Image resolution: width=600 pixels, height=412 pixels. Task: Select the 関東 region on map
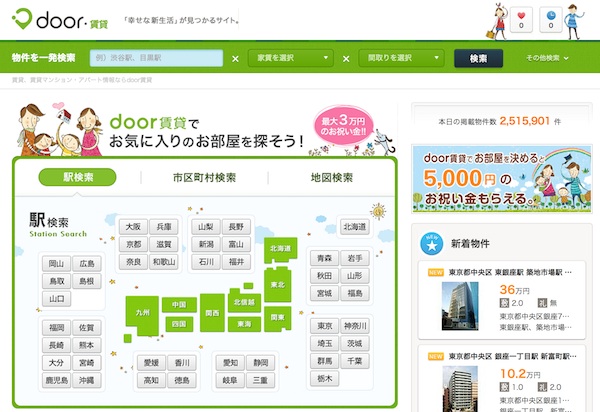276,317
